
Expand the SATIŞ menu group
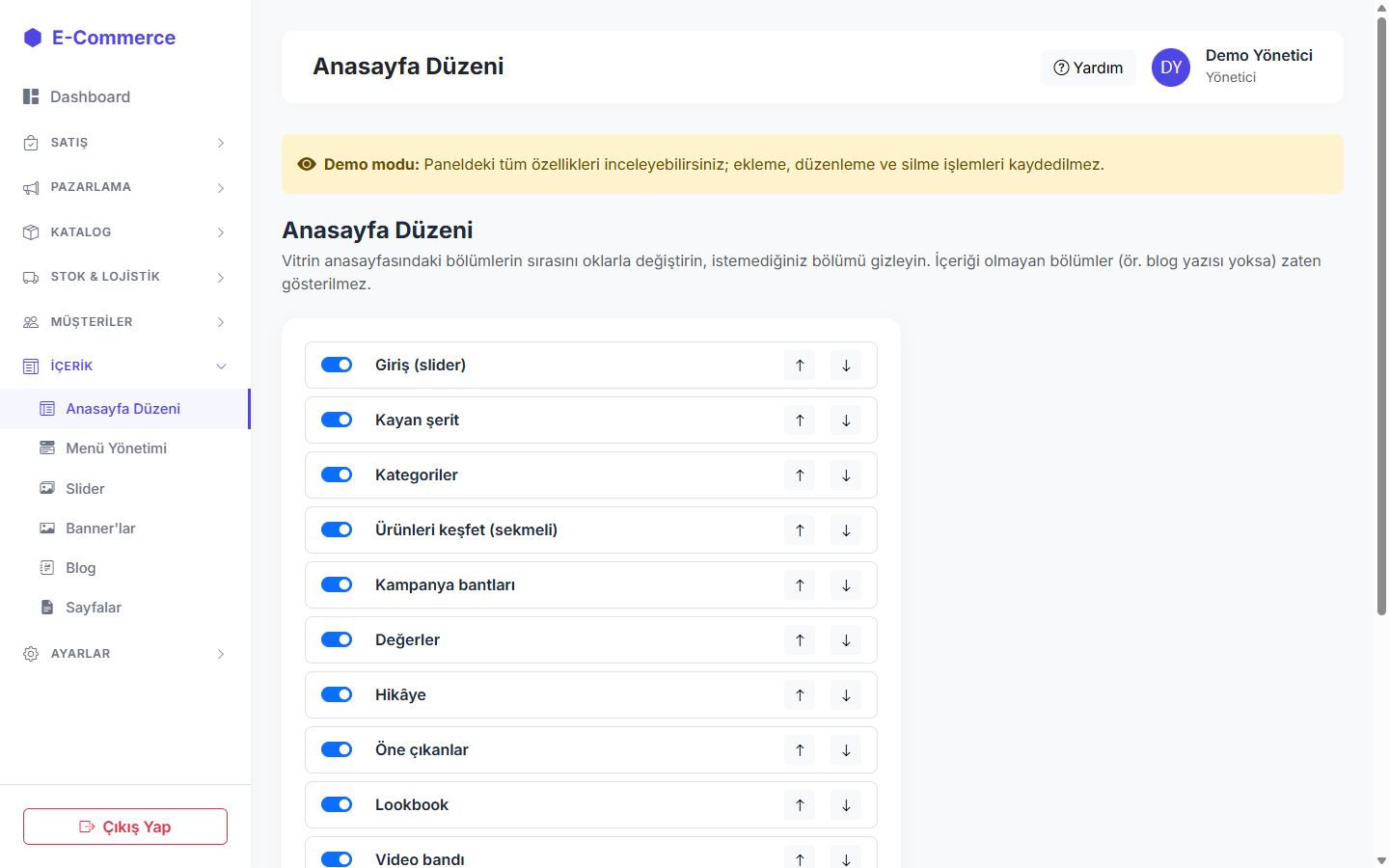125,143
